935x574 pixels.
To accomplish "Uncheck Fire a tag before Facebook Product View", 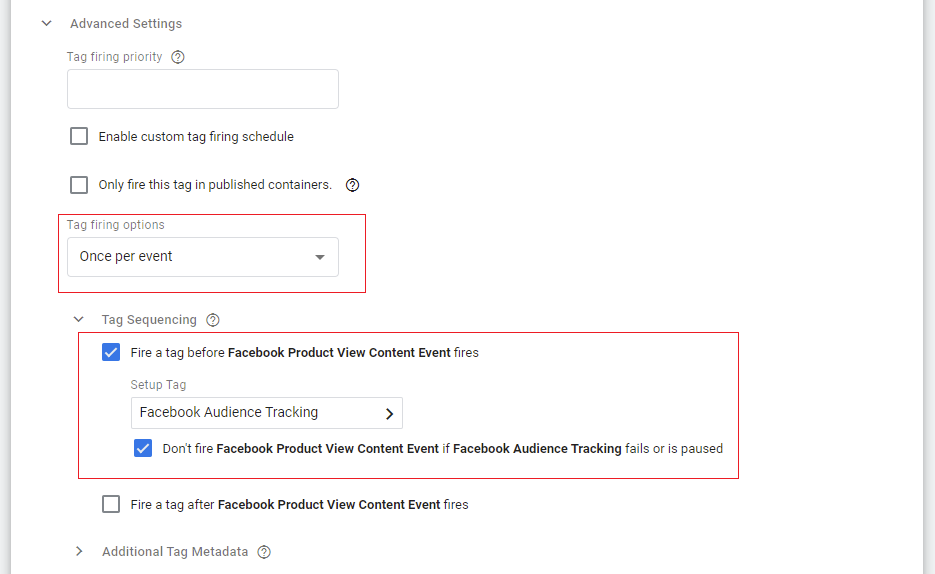I will click(111, 352).
